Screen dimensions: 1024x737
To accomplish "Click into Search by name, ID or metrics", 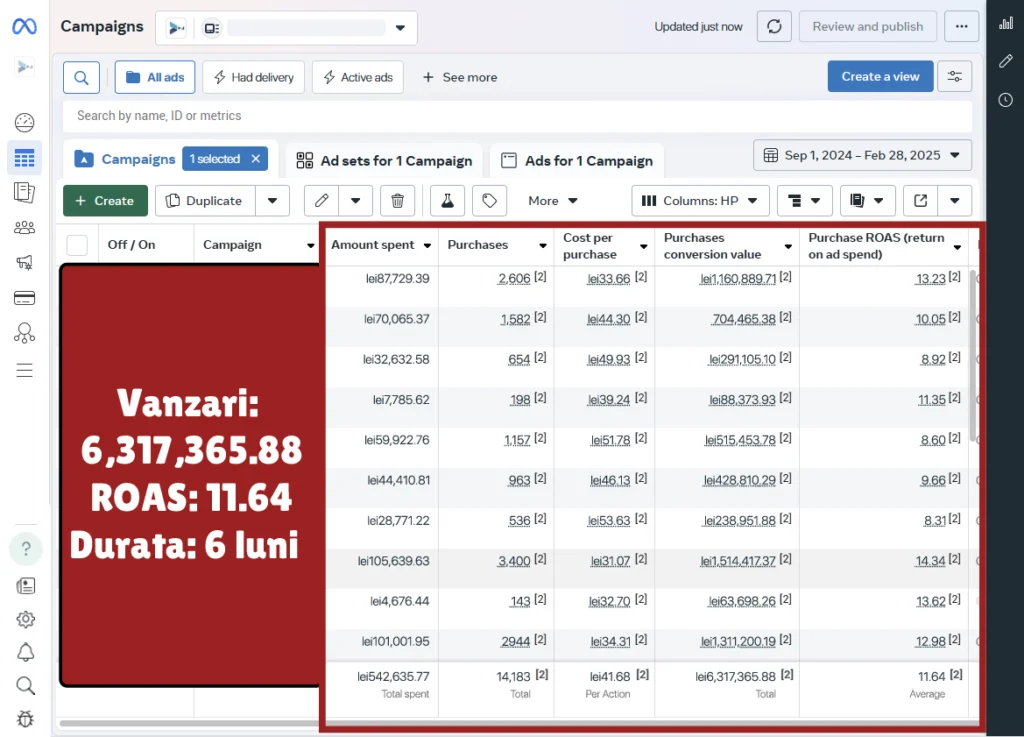I will coord(517,116).
